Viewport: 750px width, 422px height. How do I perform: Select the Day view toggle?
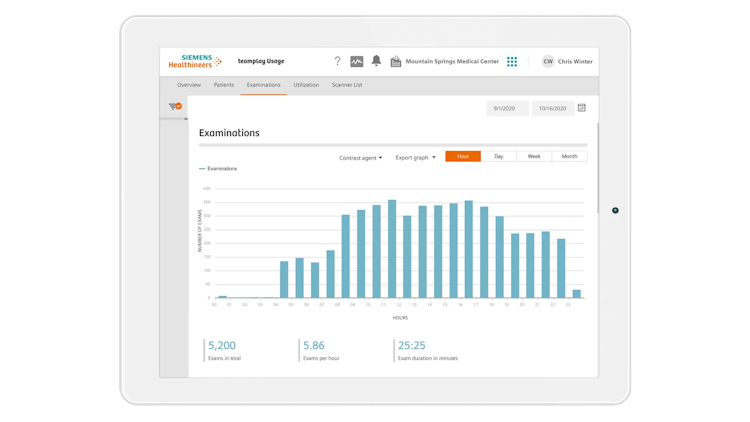click(498, 156)
